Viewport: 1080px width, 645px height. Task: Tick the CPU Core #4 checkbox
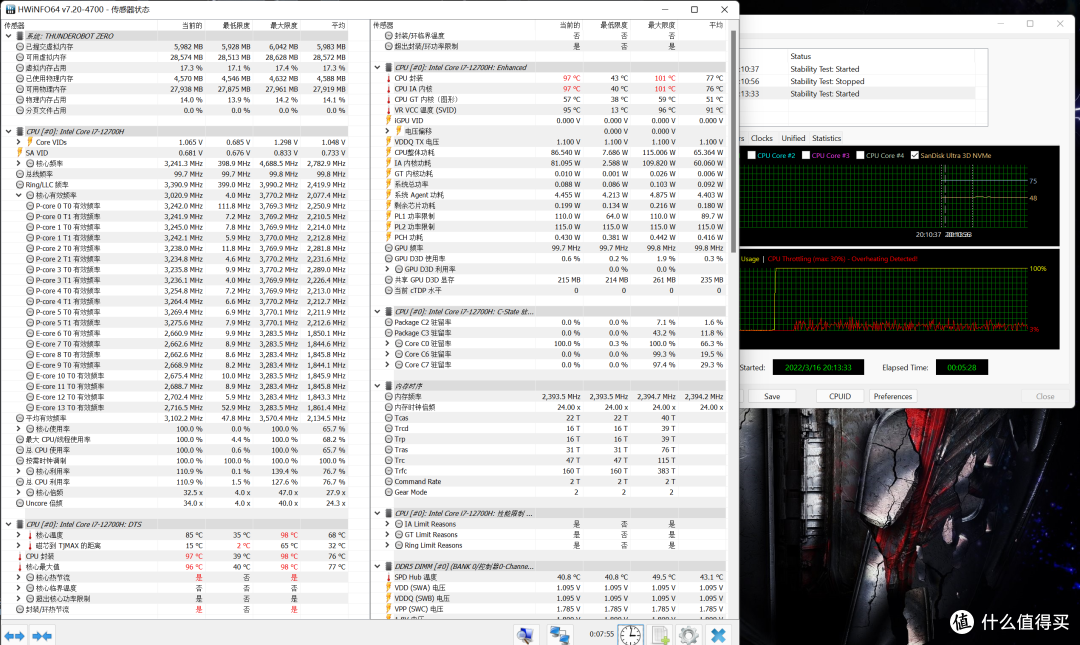tap(859, 155)
